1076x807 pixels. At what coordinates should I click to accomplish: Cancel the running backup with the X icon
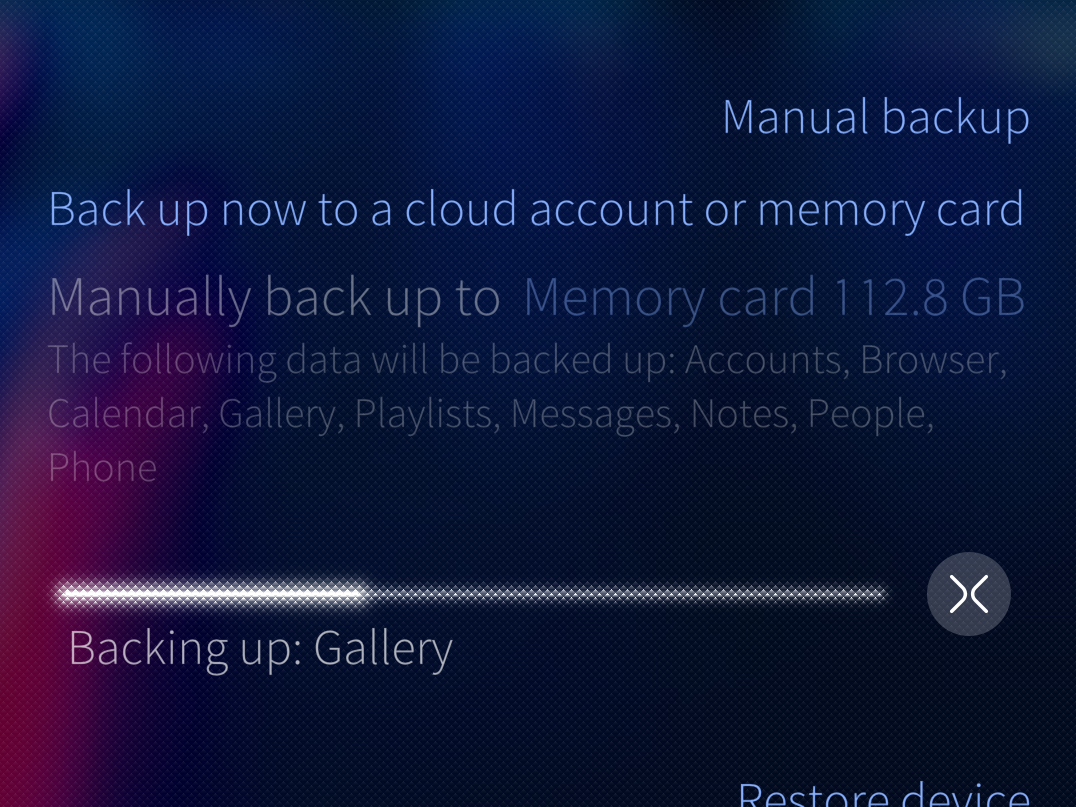tap(968, 594)
